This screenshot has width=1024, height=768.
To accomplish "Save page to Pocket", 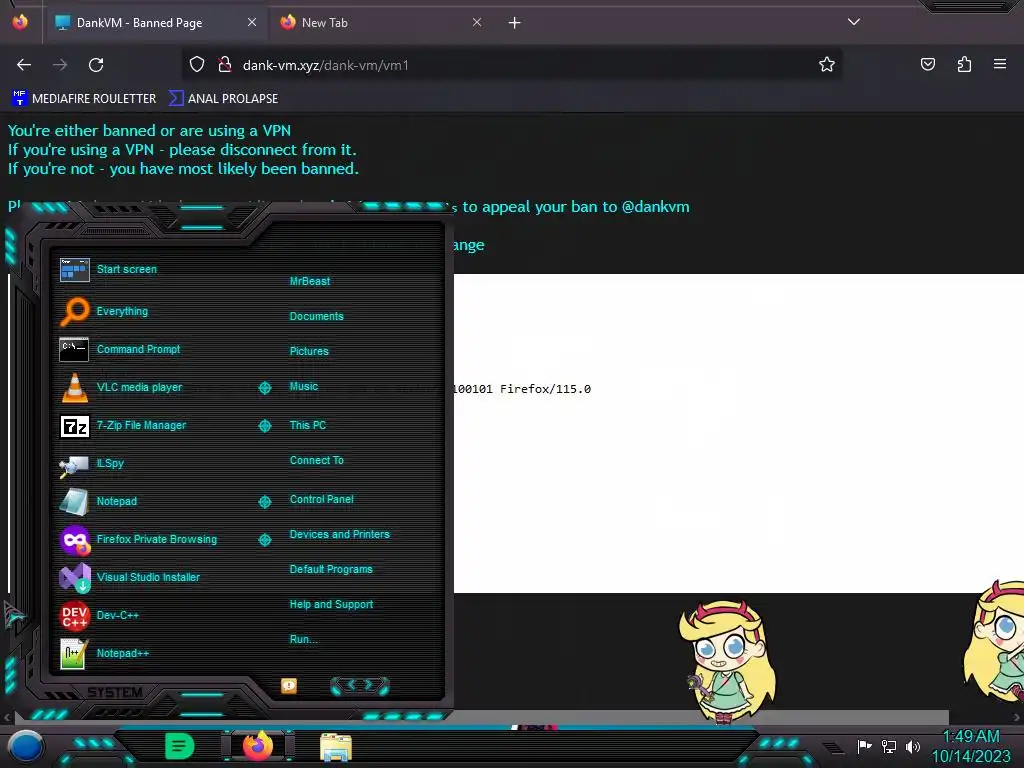I will pyautogui.click(x=927, y=64).
